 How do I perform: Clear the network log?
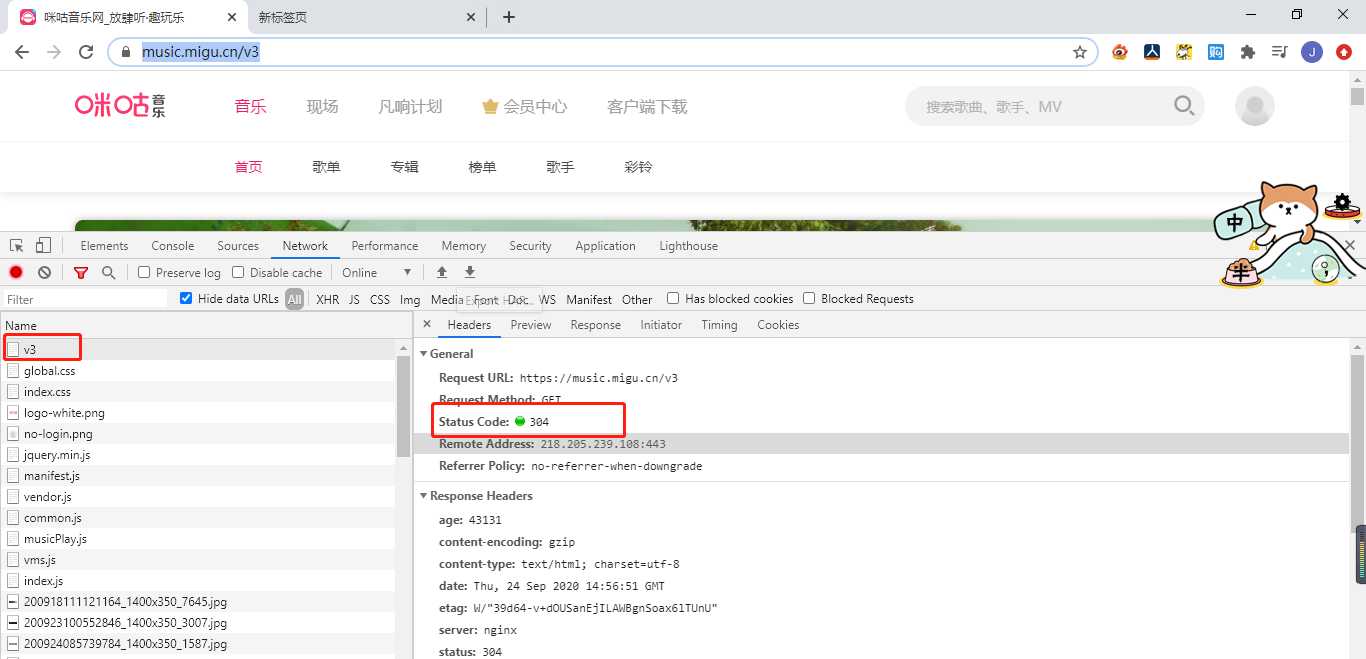pyautogui.click(x=44, y=272)
